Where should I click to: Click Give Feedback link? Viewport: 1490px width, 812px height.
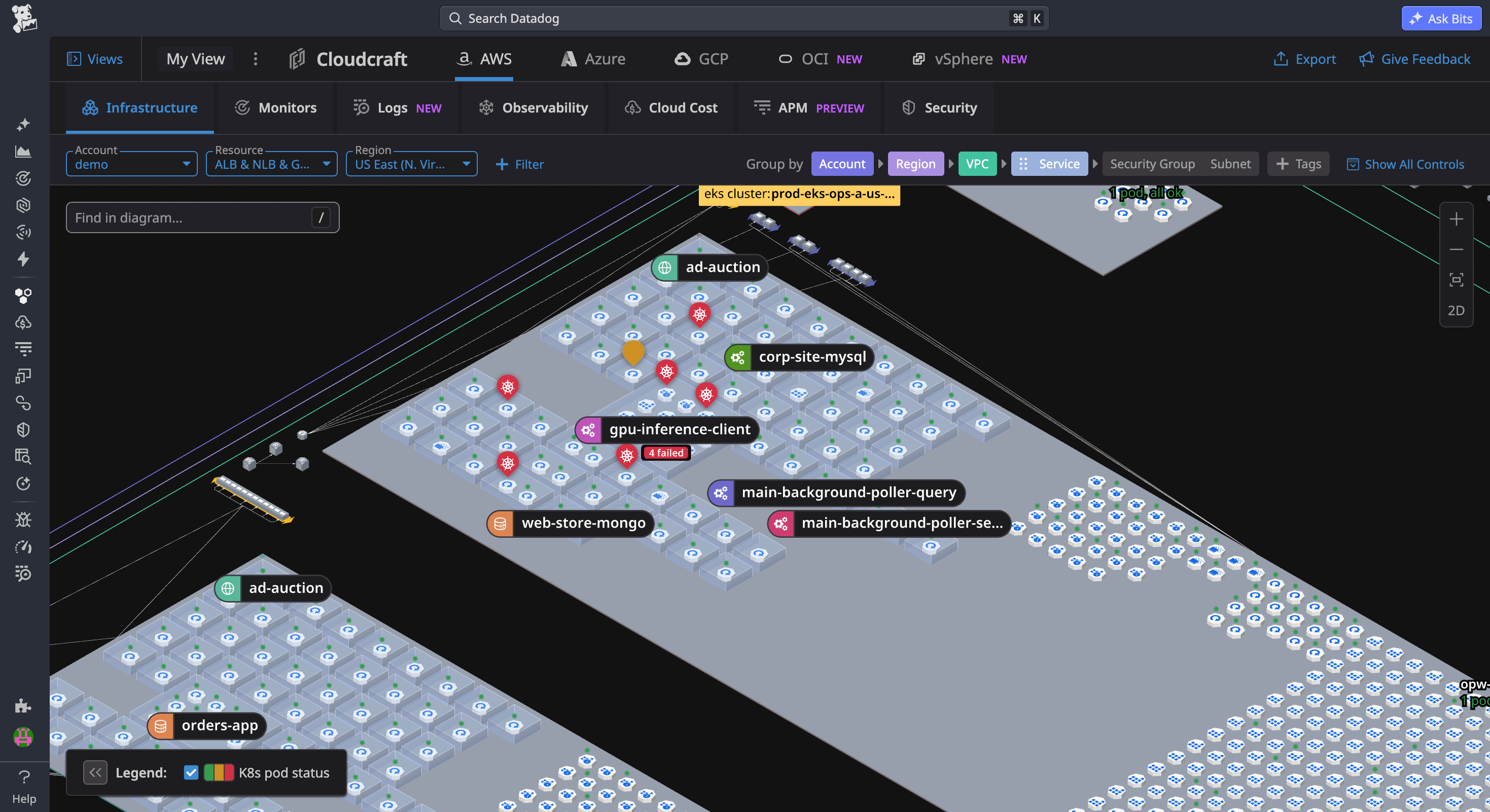(1414, 59)
